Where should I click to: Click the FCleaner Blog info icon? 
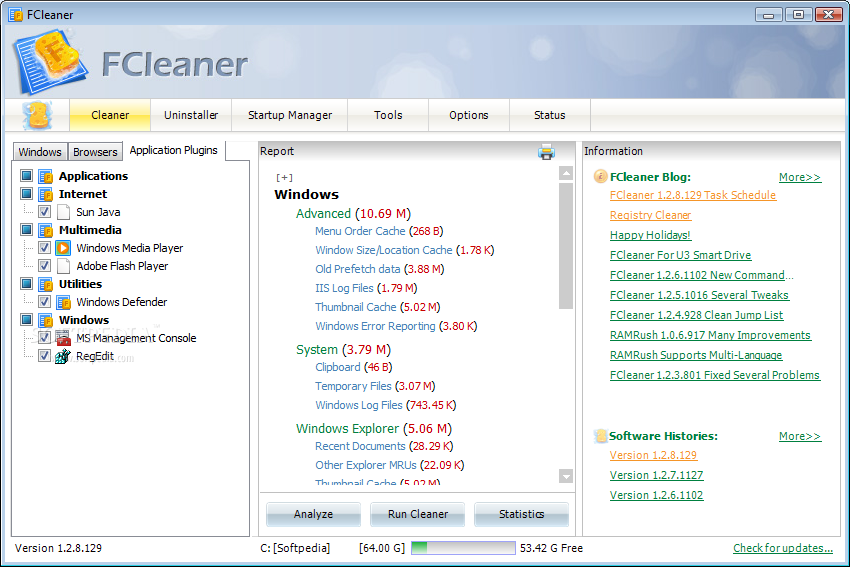click(x=600, y=177)
